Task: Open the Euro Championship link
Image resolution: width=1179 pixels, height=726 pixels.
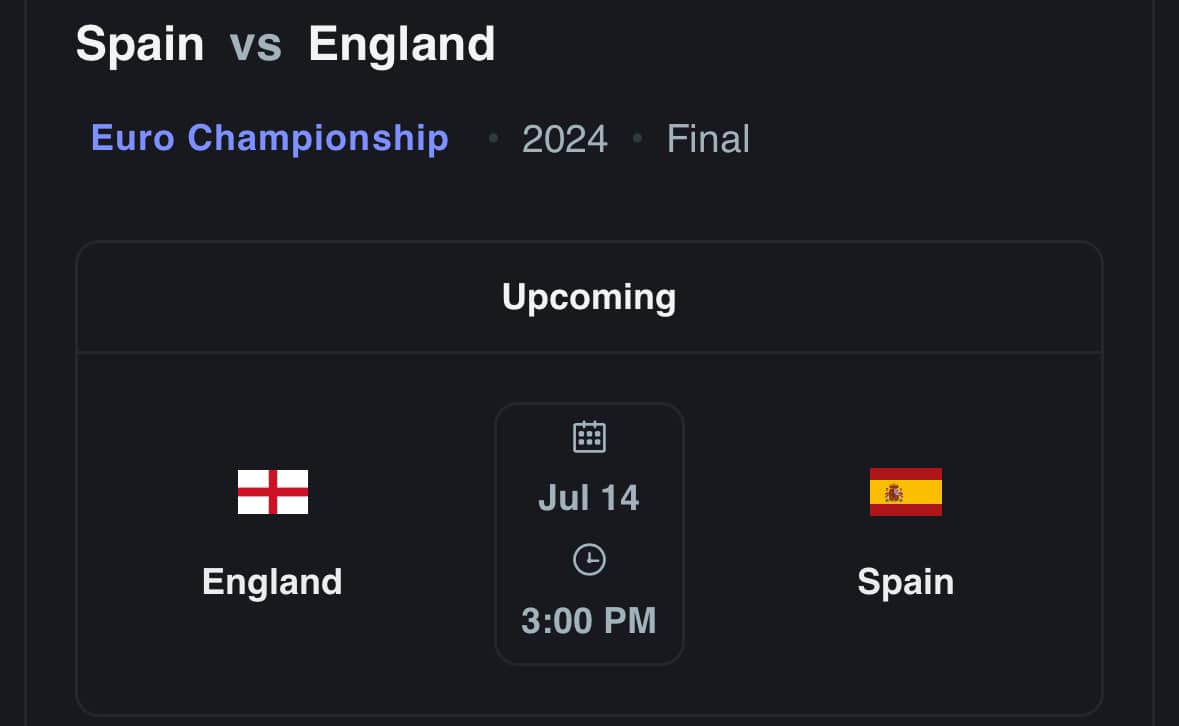Action: click(270, 138)
